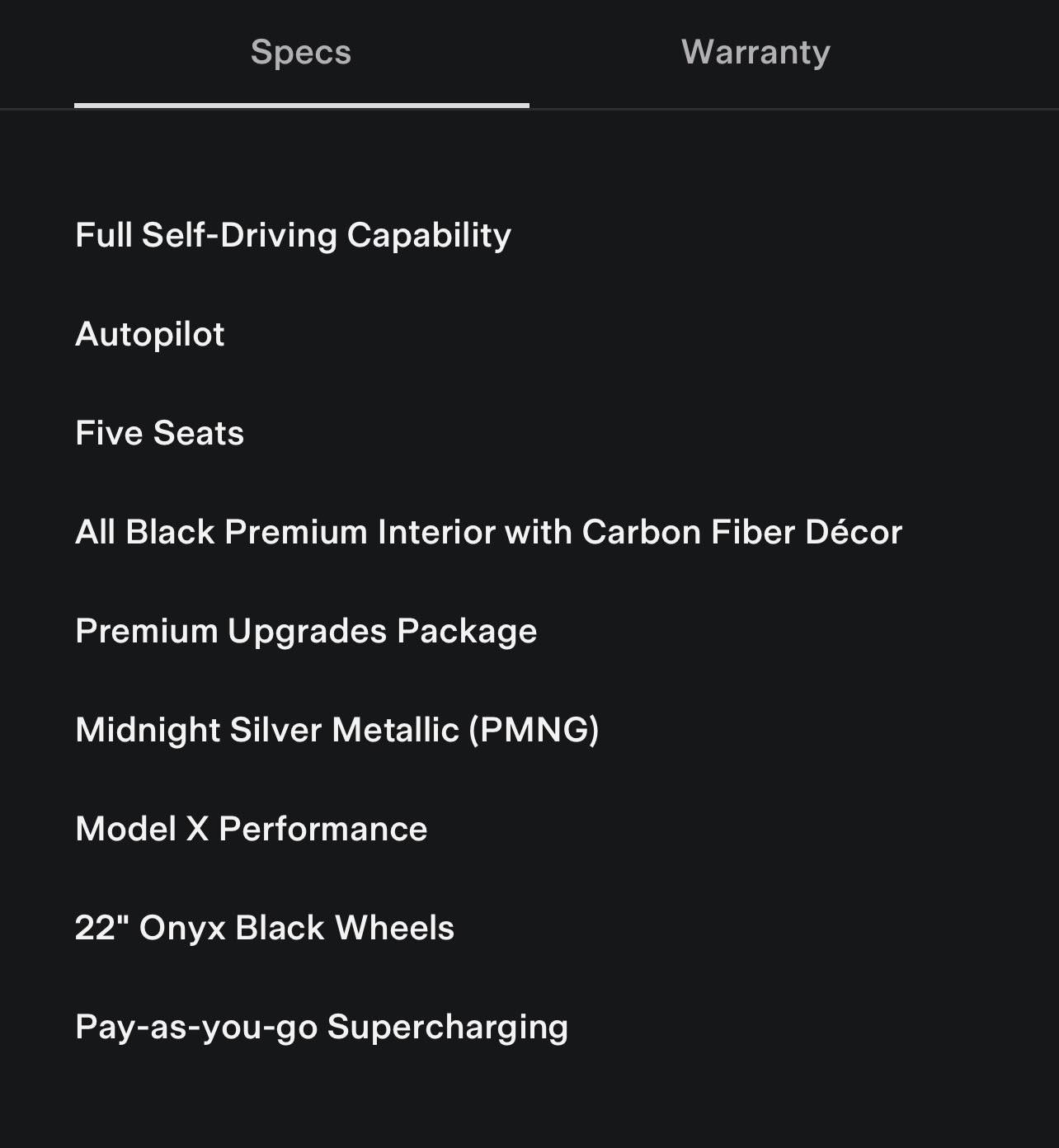The image size is (1059, 1148).
Task: Click the Five Seats spec item
Action: [x=159, y=433]
